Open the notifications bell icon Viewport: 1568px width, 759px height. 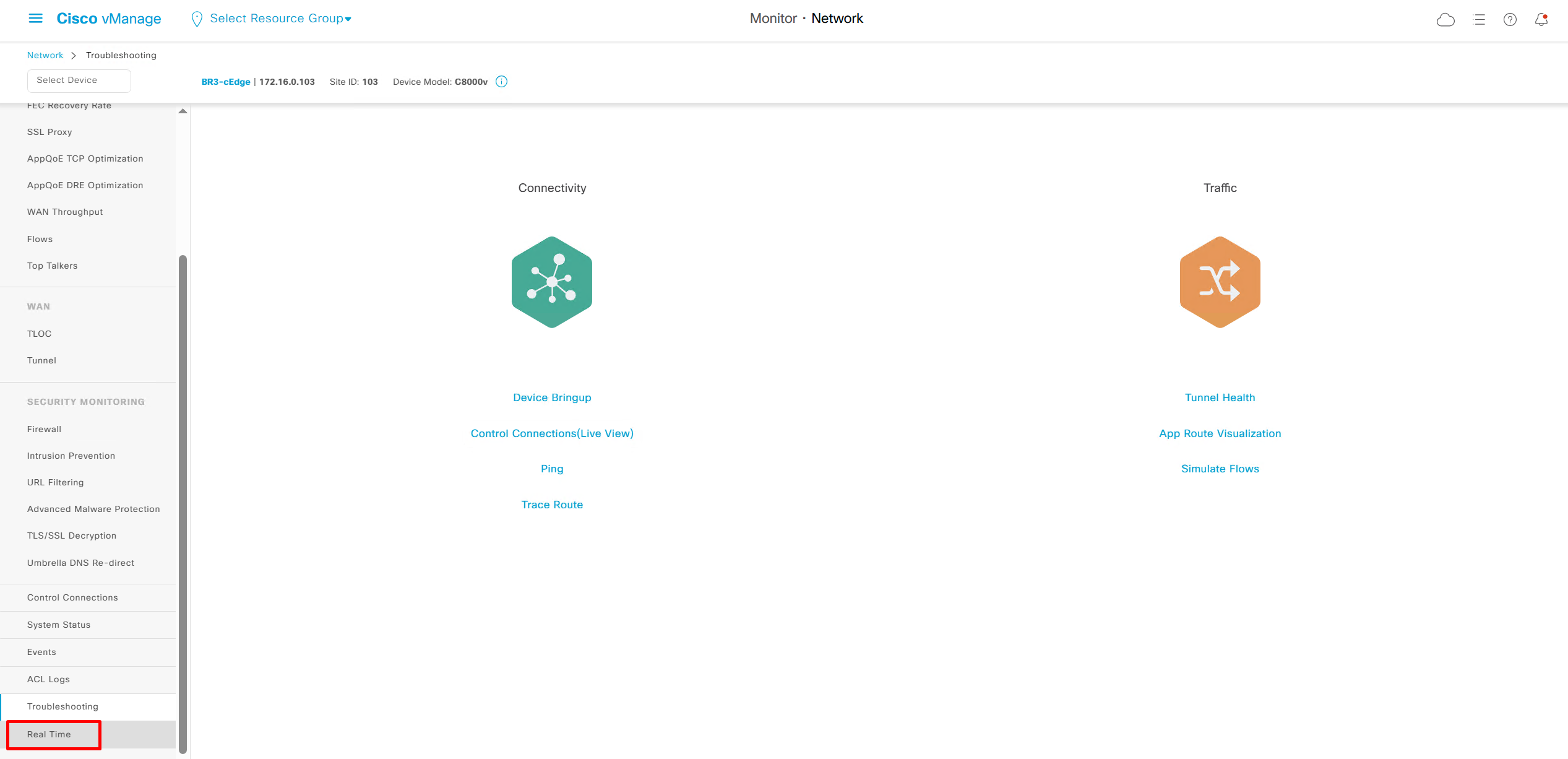click(x=1541, y=20)
